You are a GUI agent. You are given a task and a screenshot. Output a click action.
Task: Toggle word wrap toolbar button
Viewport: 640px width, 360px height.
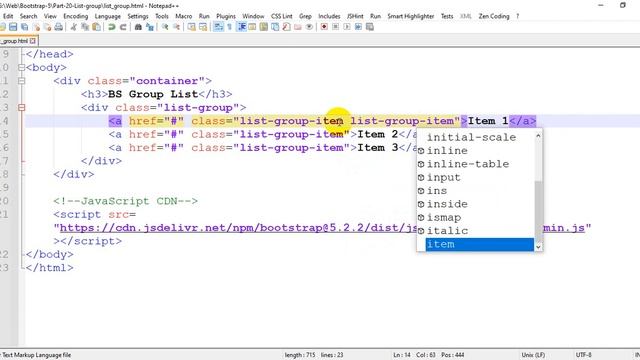pyautogui.click(x=218, y=27)
